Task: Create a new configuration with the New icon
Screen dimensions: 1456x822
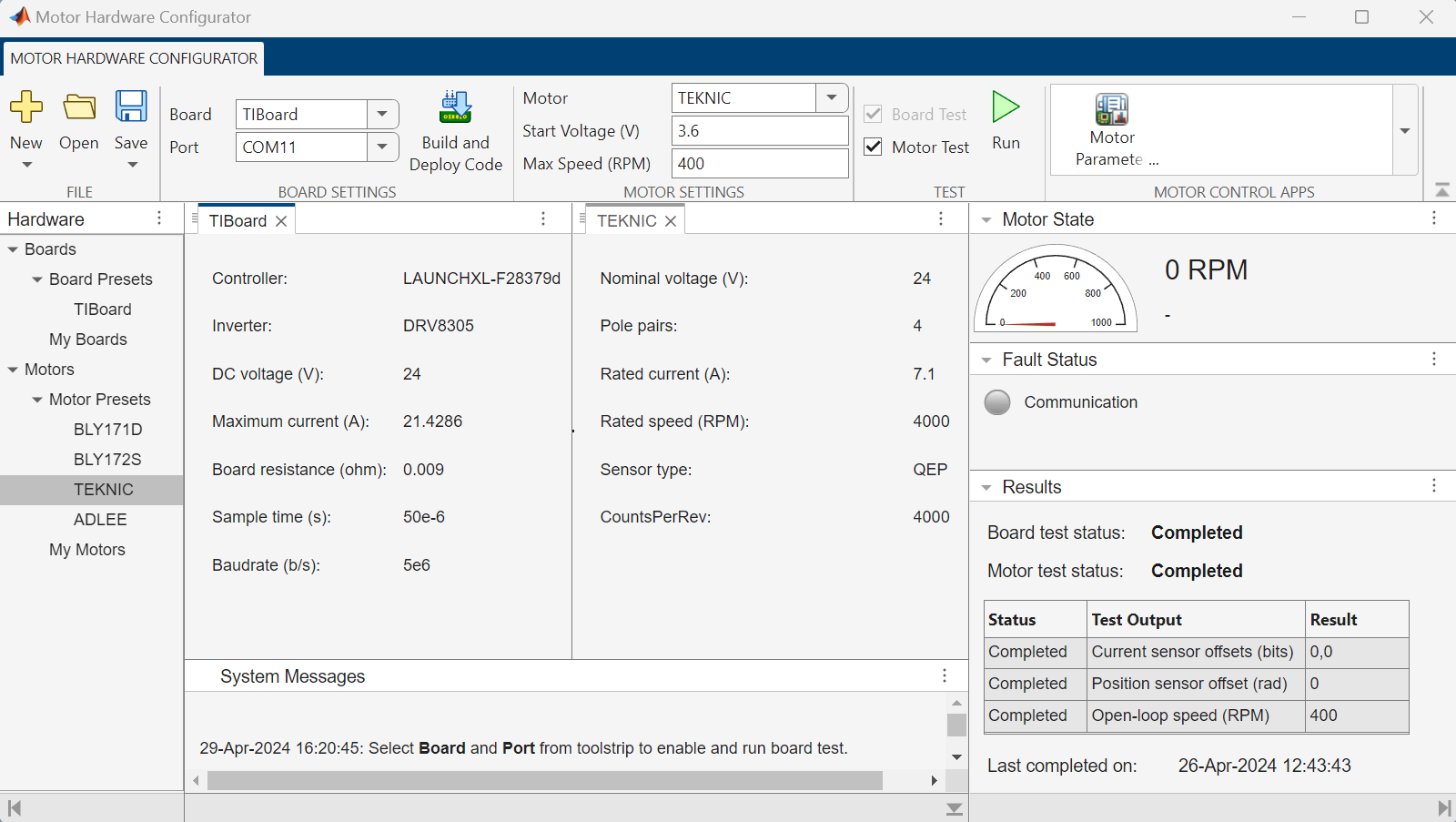Action: coord(26,118)
